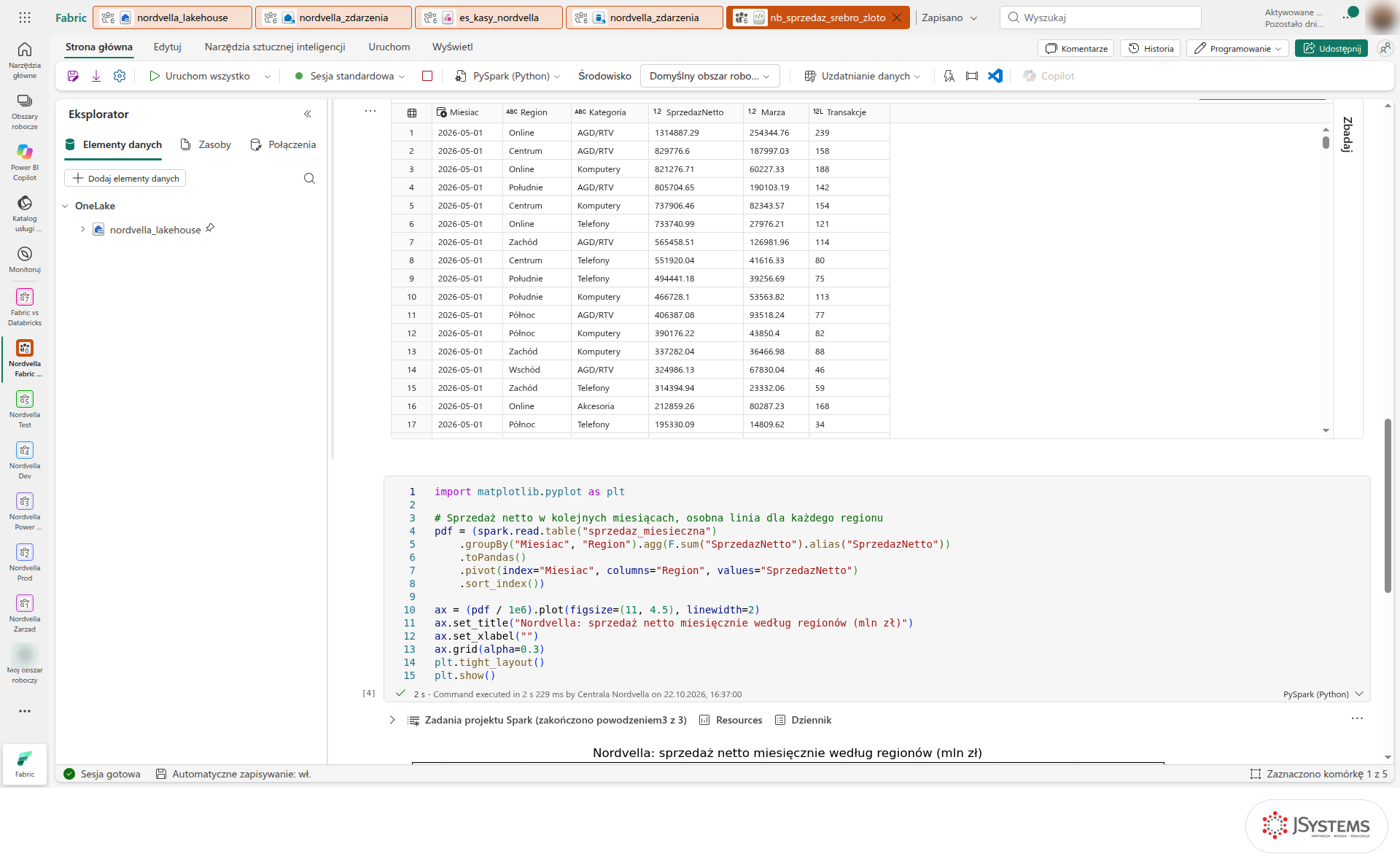
Task: Open the Historia button
Action: [x=1151, y=48]
